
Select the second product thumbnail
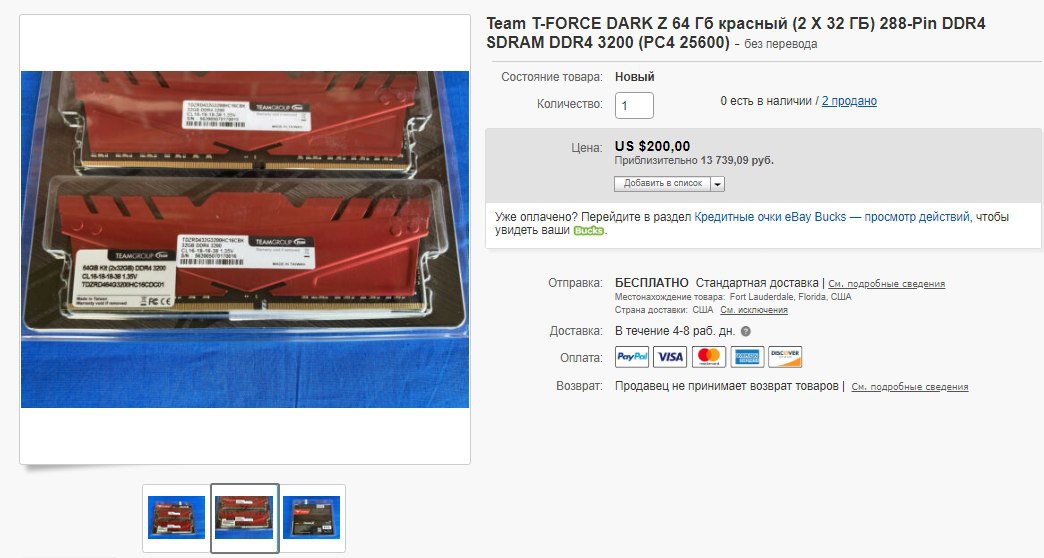(245, 518)
